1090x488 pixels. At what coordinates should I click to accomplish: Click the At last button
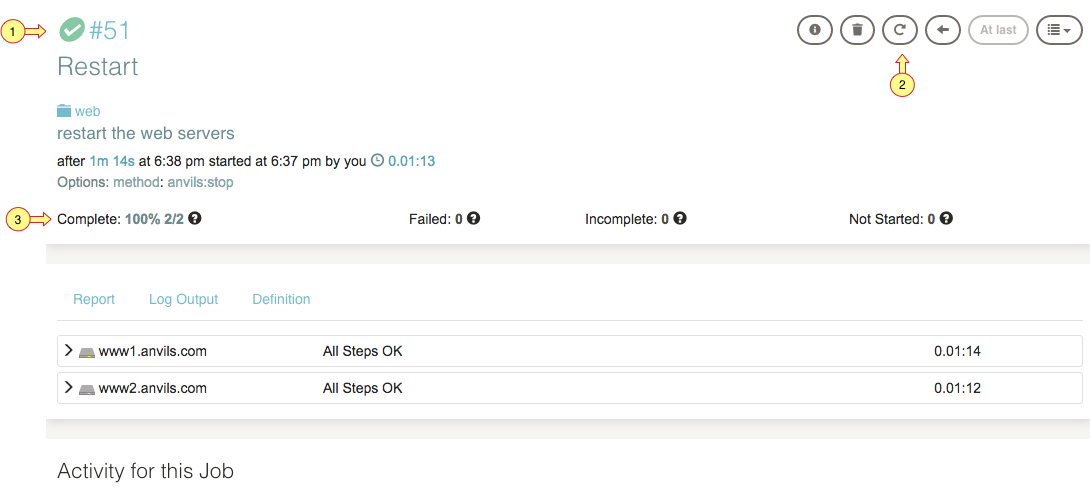coord(998,30)
